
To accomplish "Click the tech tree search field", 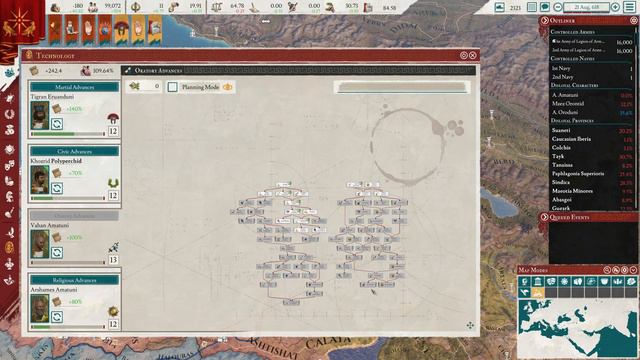I will tap(401, 87).
